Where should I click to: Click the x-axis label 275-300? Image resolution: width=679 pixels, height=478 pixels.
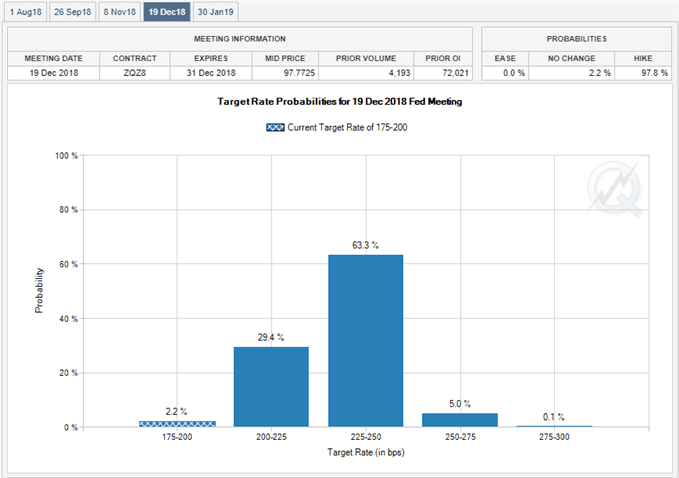coord(554,437)
